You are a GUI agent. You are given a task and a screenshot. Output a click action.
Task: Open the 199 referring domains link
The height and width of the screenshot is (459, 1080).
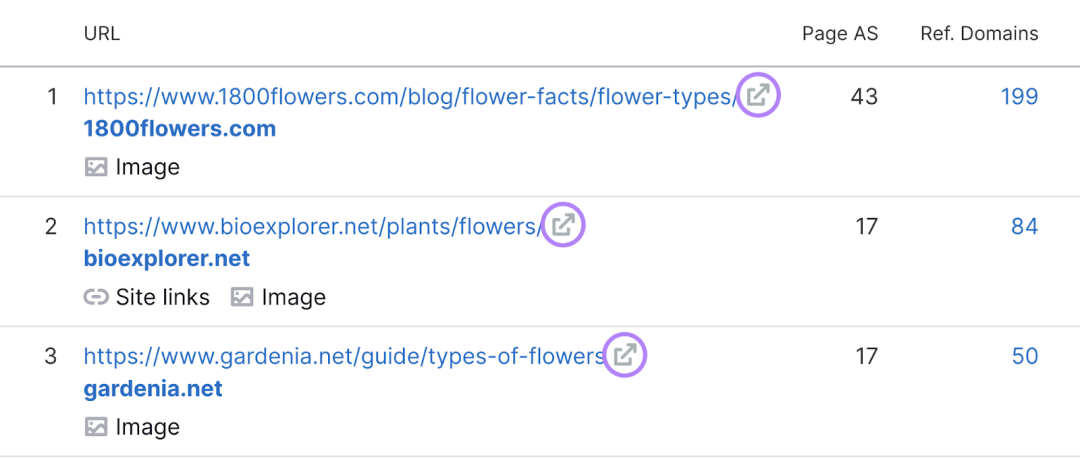point(1019,96)
